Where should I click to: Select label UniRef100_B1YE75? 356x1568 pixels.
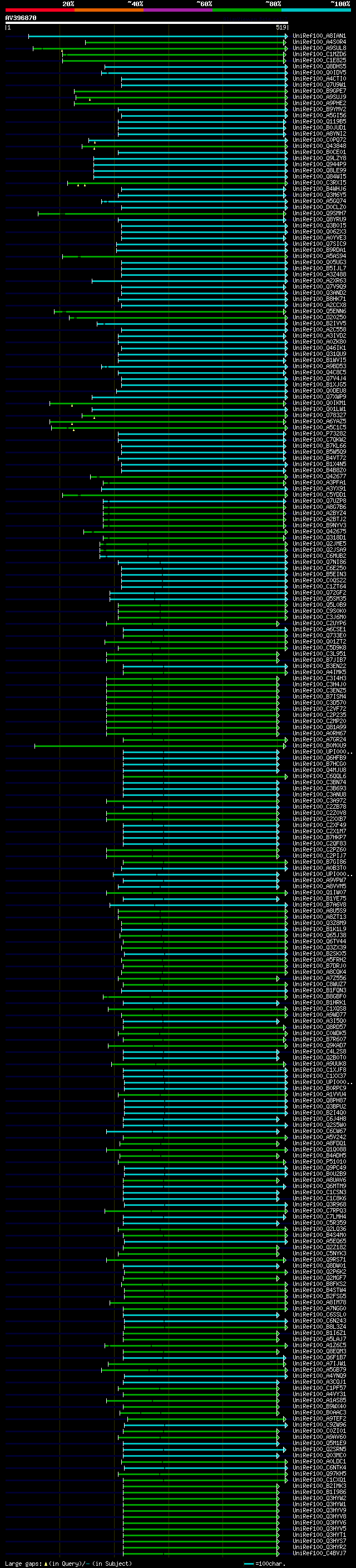[x=319, y=898]
